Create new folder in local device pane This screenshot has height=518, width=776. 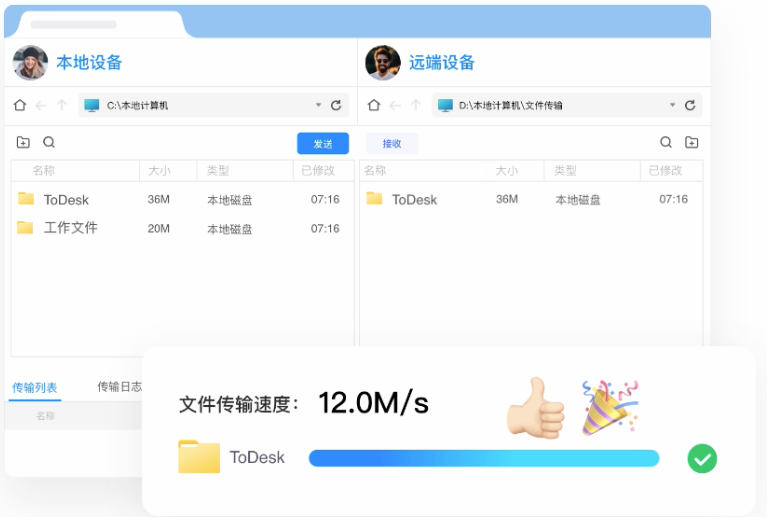click(x=23, y=142)
